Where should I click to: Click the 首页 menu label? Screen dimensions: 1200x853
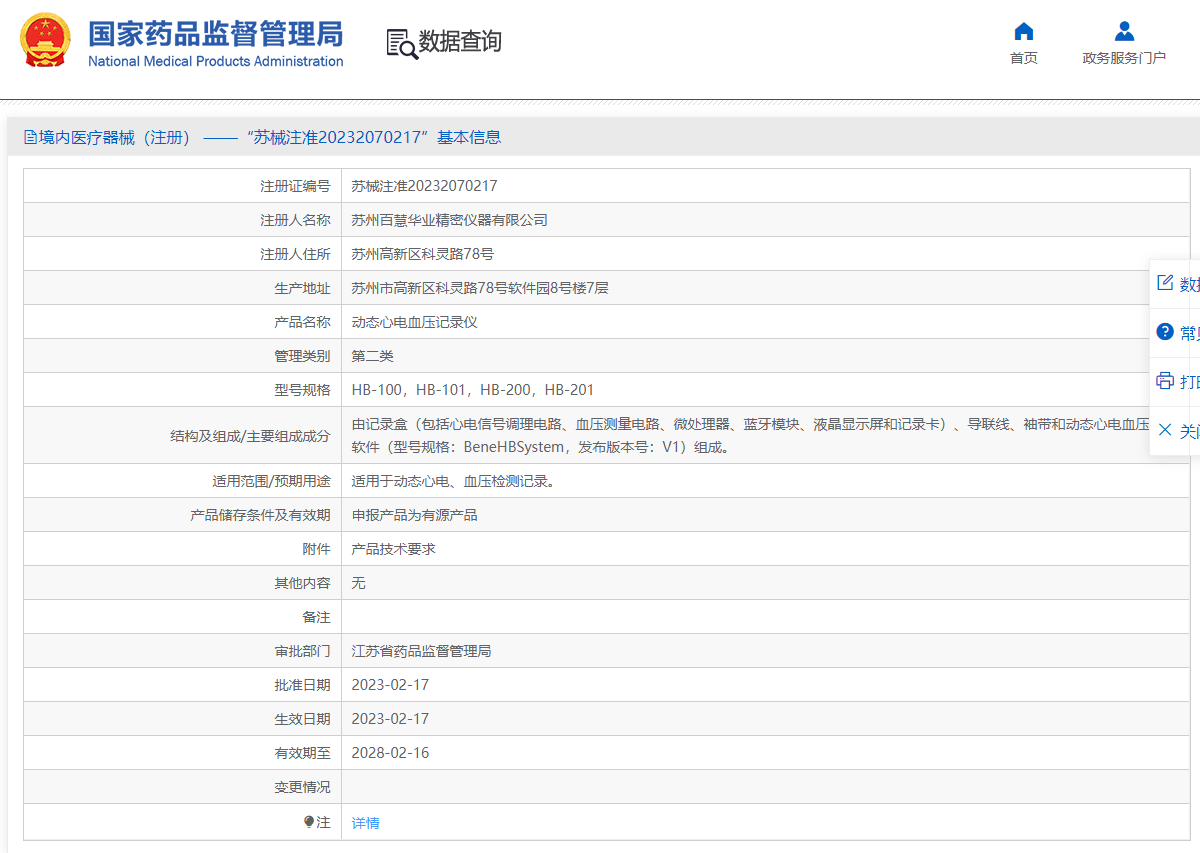tap(1023, 58)
